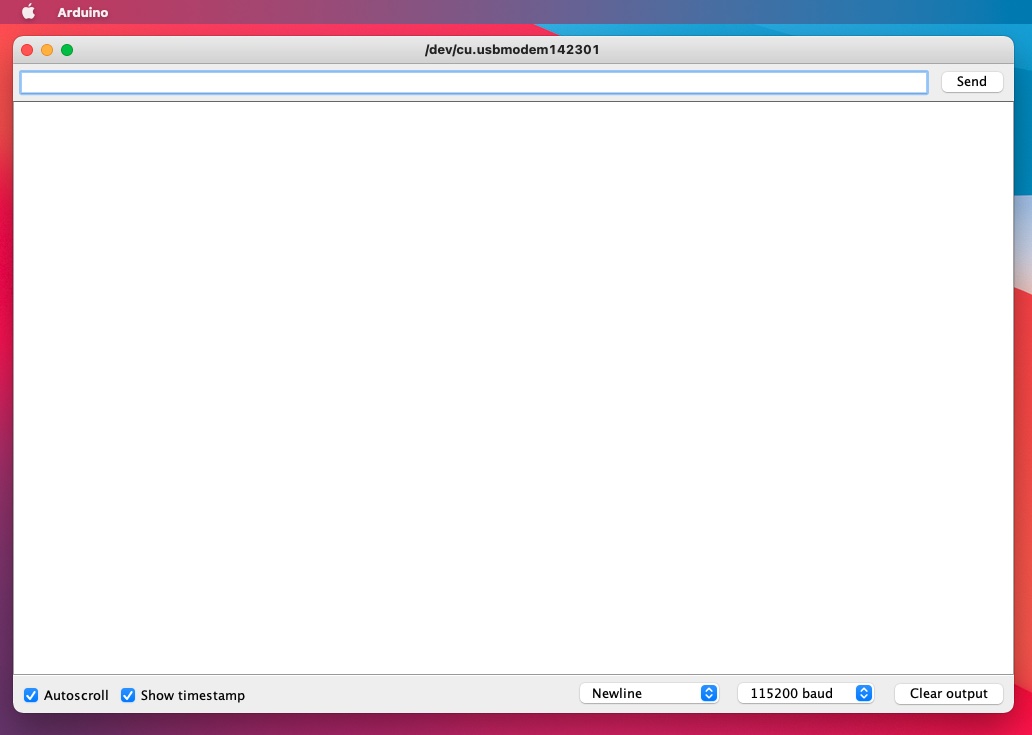Click the Show timestamp text label
The width and height of the screenshot is (1032, 735).
(x=192, y=695)
